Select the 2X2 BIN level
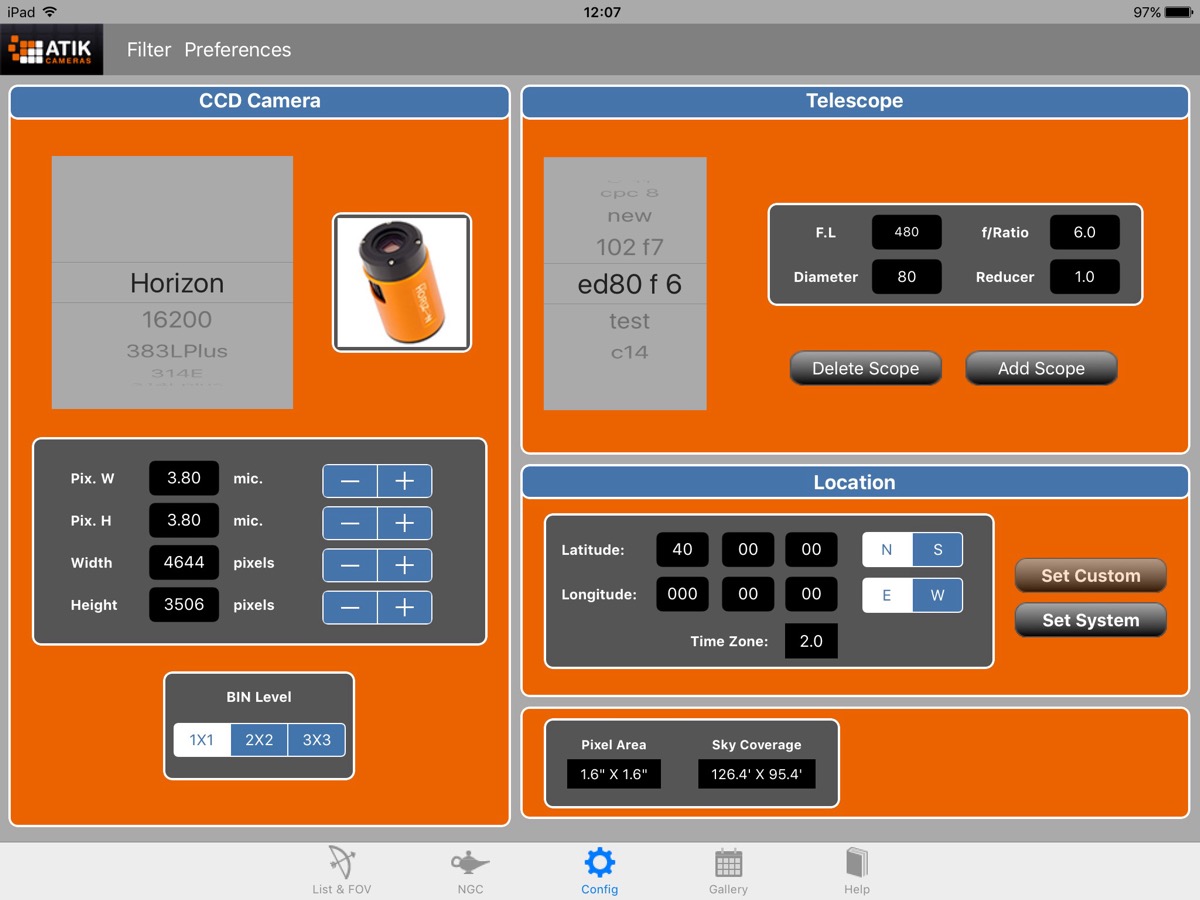1200x900 pixels. click(x=259, y=740)
